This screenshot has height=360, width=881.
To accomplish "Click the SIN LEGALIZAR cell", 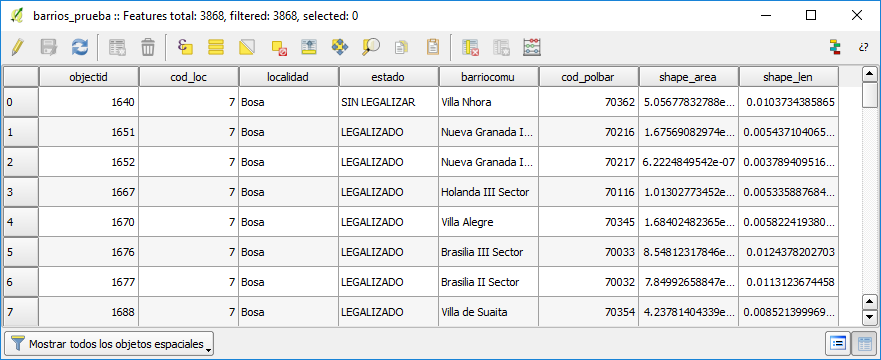I will click(388, 102).
